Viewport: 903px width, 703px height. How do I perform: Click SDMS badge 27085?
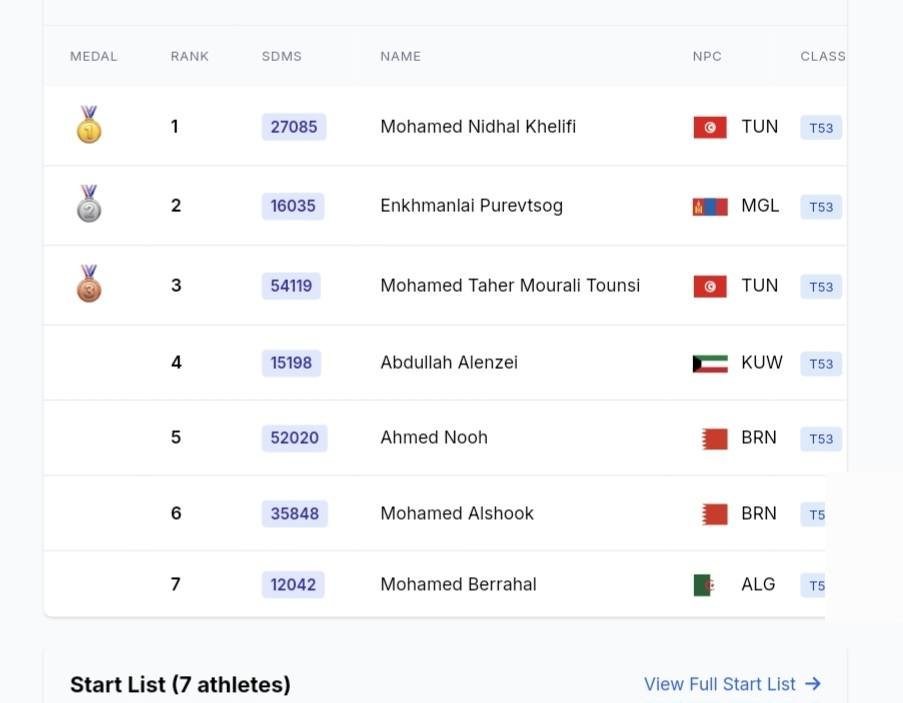(x=294, y=127)
